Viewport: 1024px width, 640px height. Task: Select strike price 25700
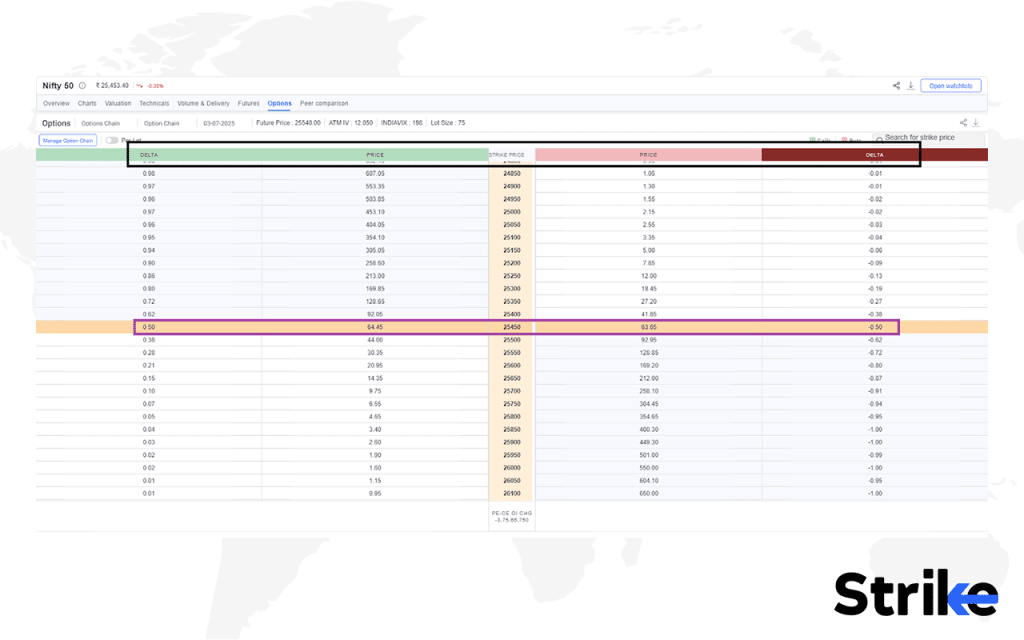click(x=512, y=391)
